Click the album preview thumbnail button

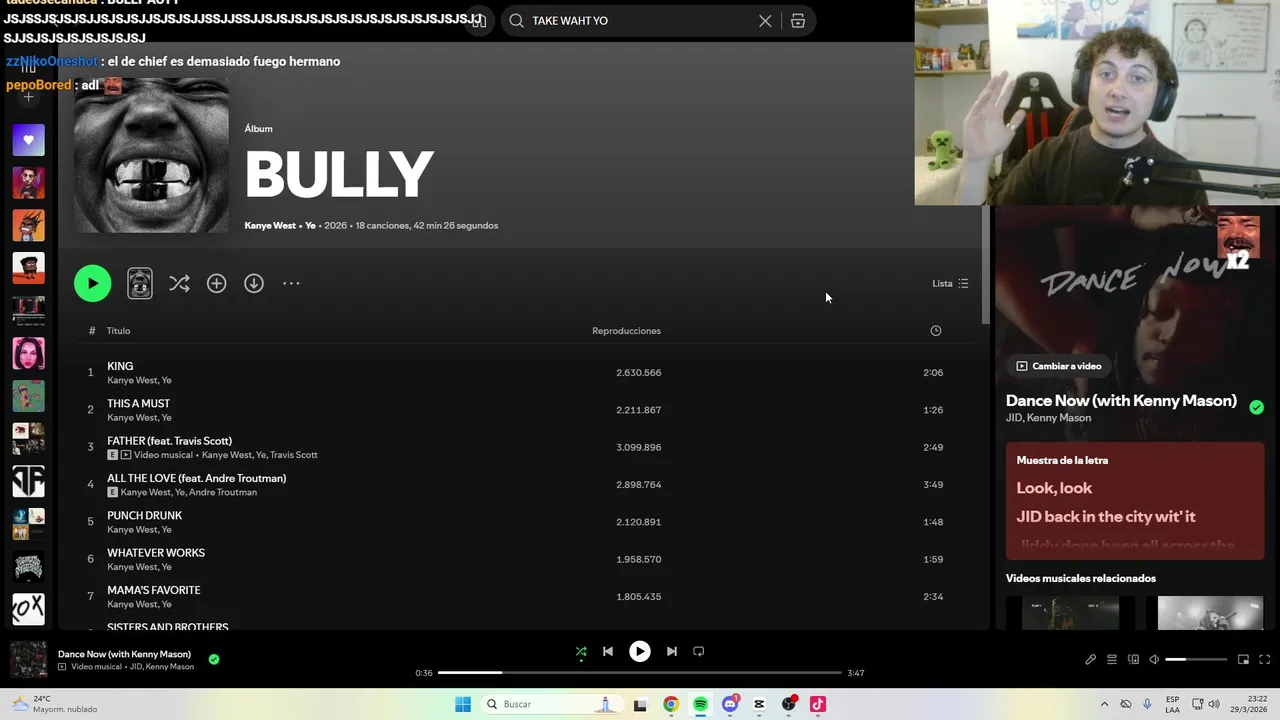coord(140,283)
